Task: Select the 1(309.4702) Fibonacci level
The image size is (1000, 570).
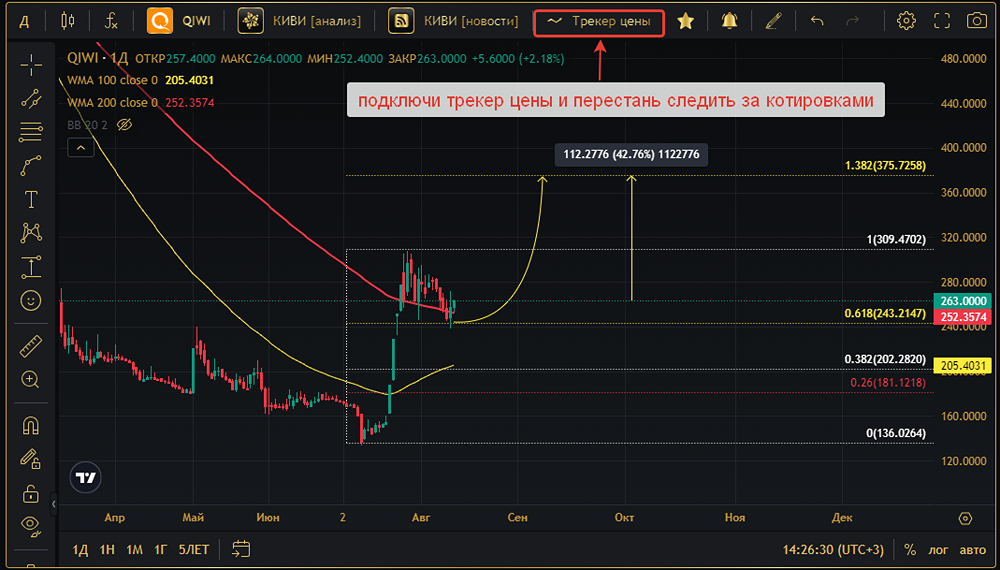Action: (x=895, y=240)
